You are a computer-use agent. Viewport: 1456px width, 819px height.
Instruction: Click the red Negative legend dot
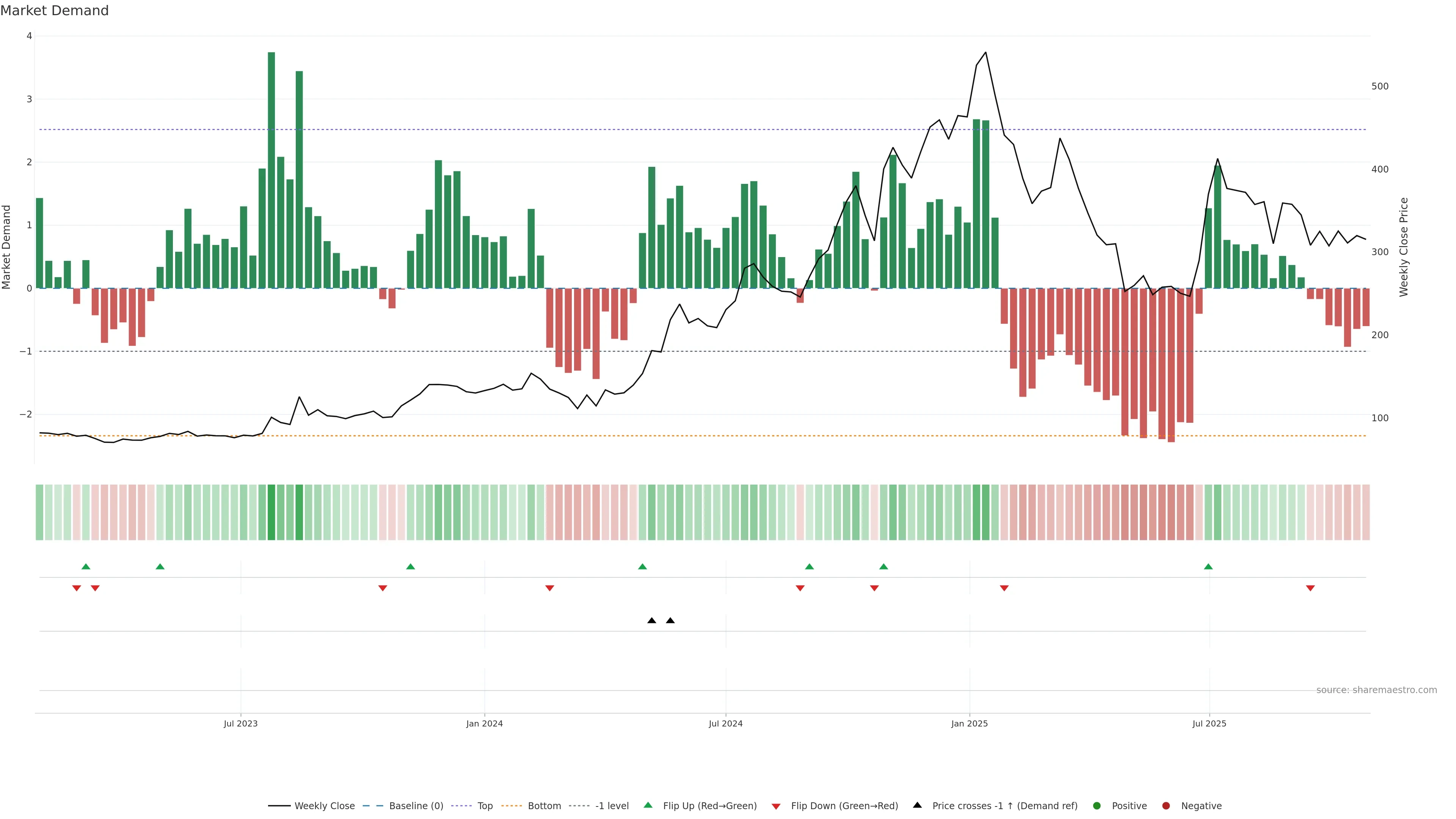(1166, 806)
